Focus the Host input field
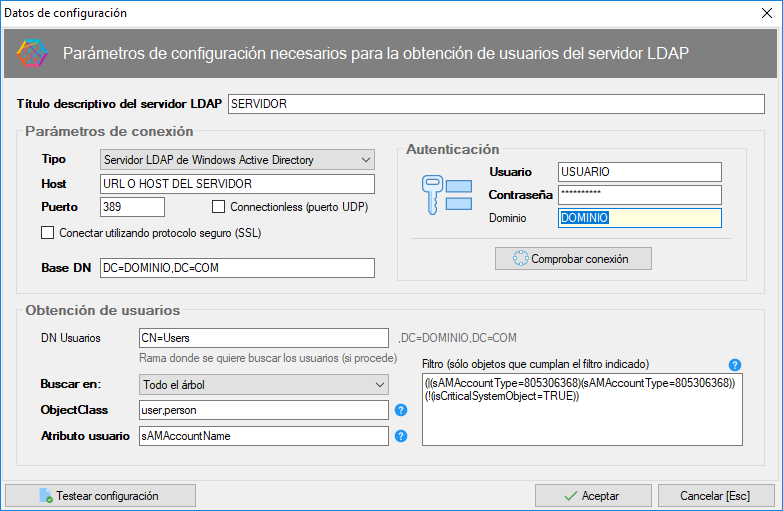The width and height of the screenshot is (783, 511). [237, 184]
